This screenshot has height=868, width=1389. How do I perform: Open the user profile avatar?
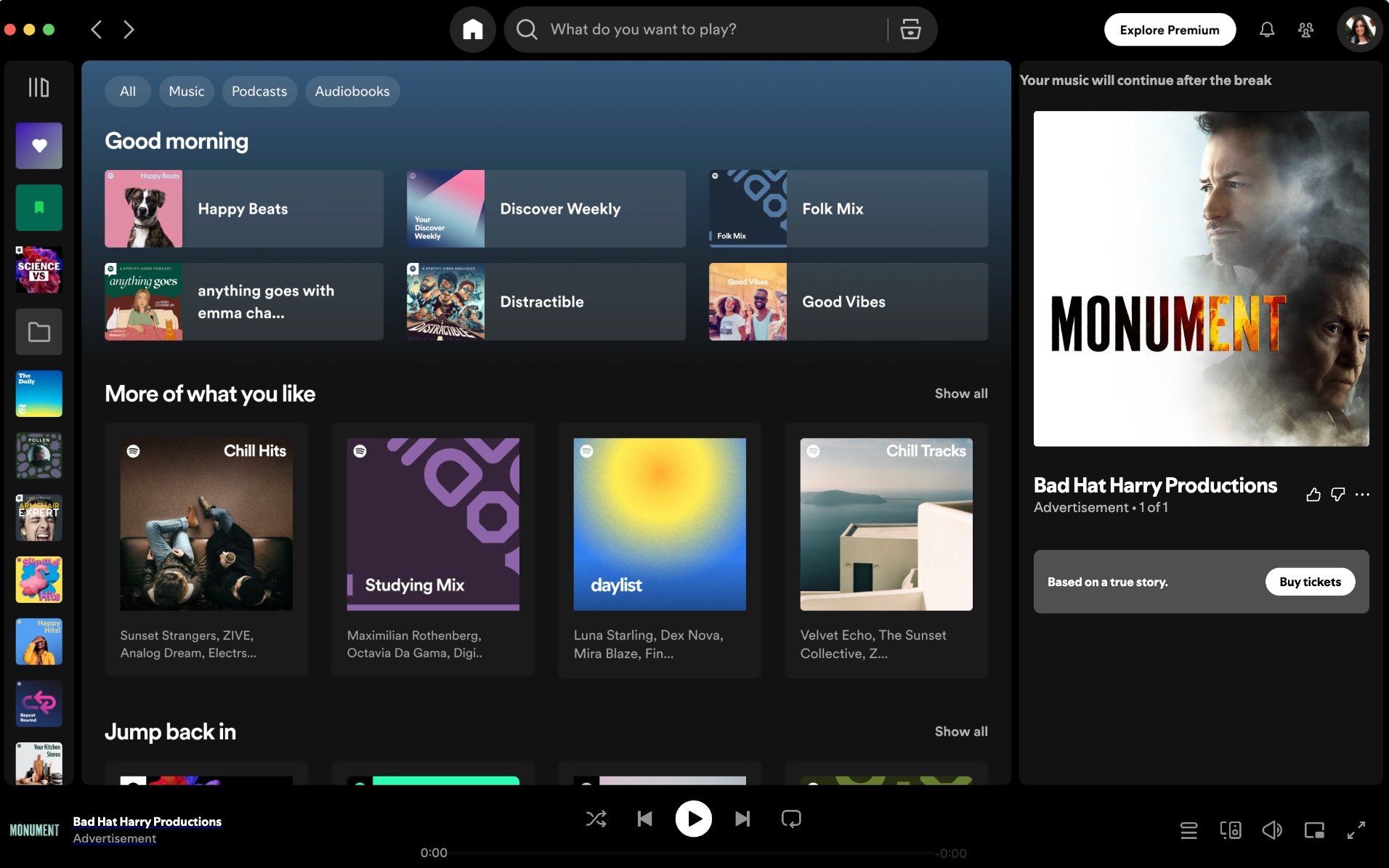click(1359, 30)
